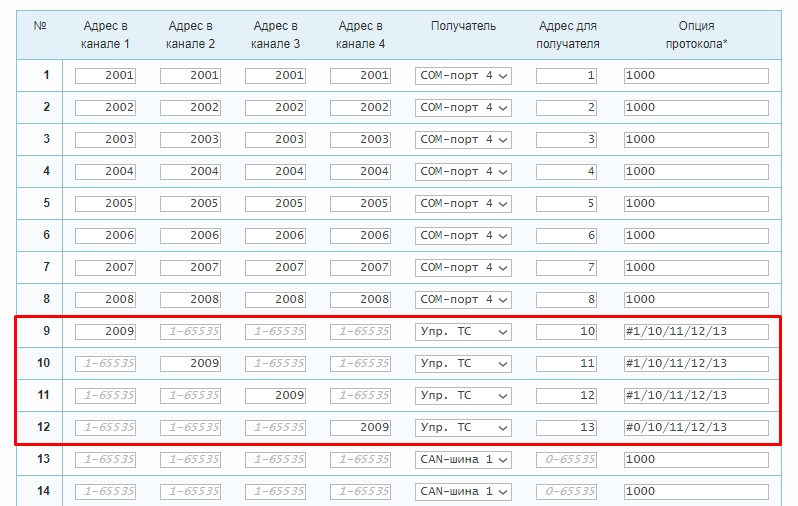Image resolution: width=798 pixels, height=506 pixels.
Task: Click channel 4 address field in row 8
Action: coord(360,300)
